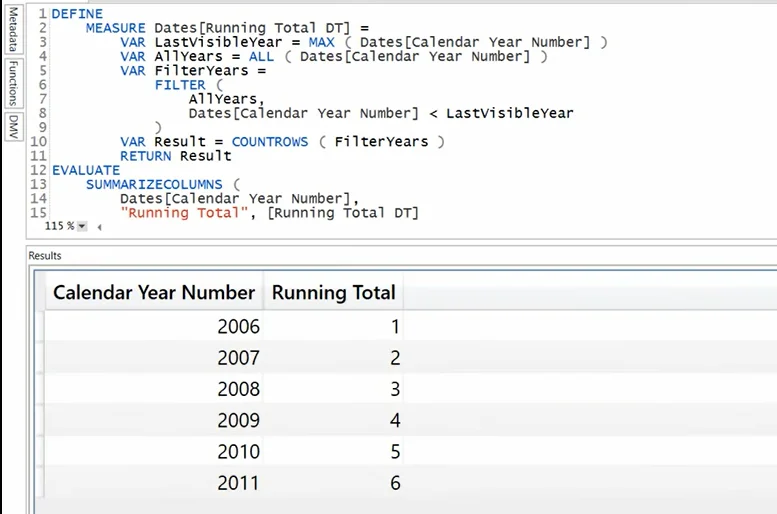Screen dimensions: 777x514
Task: Click the [Running Total DT] reference on line 15
Action: click(x=343, y=213)
